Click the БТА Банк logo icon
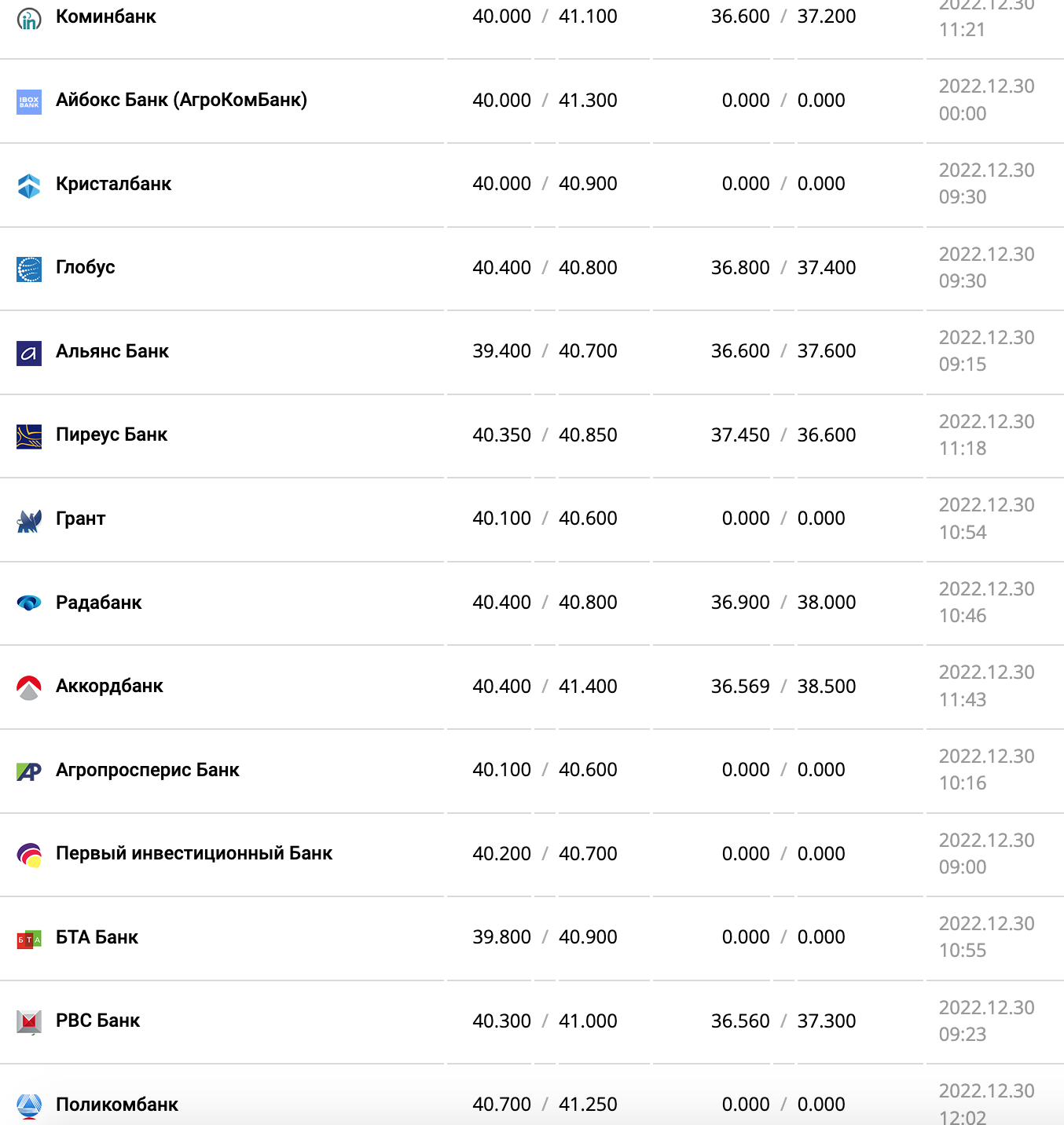 pos(29,939)
